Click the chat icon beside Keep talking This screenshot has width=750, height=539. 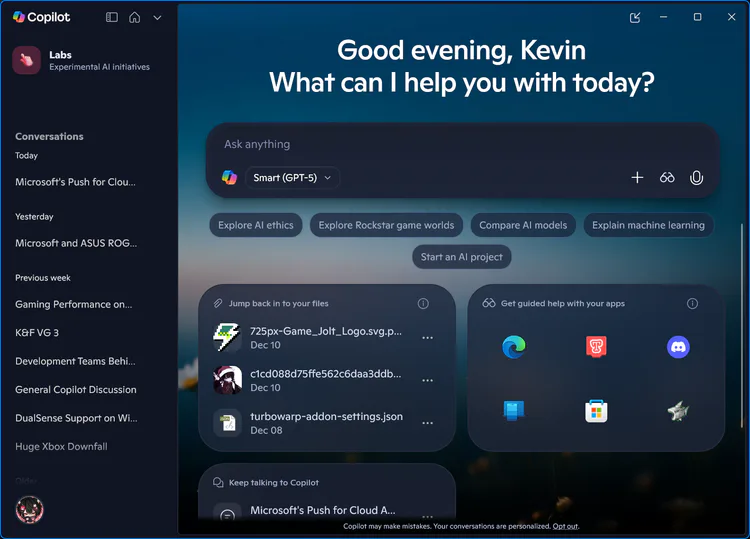218,483
